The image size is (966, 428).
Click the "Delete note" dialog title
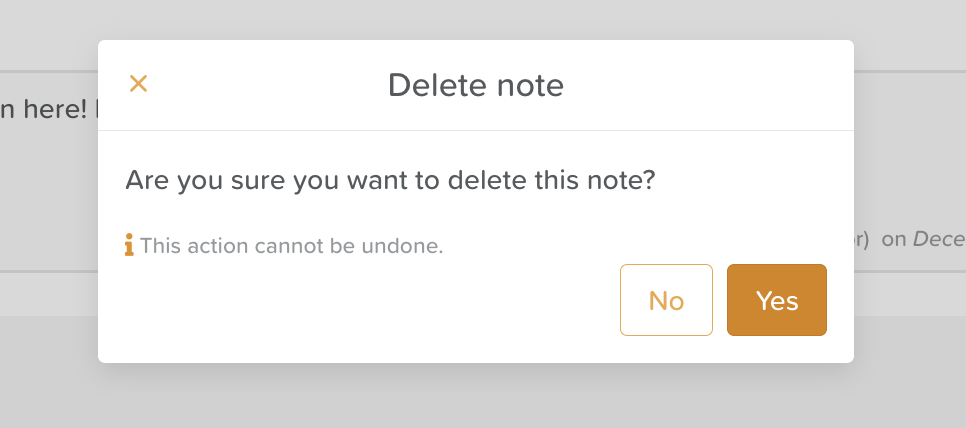[x=475, y=86]
